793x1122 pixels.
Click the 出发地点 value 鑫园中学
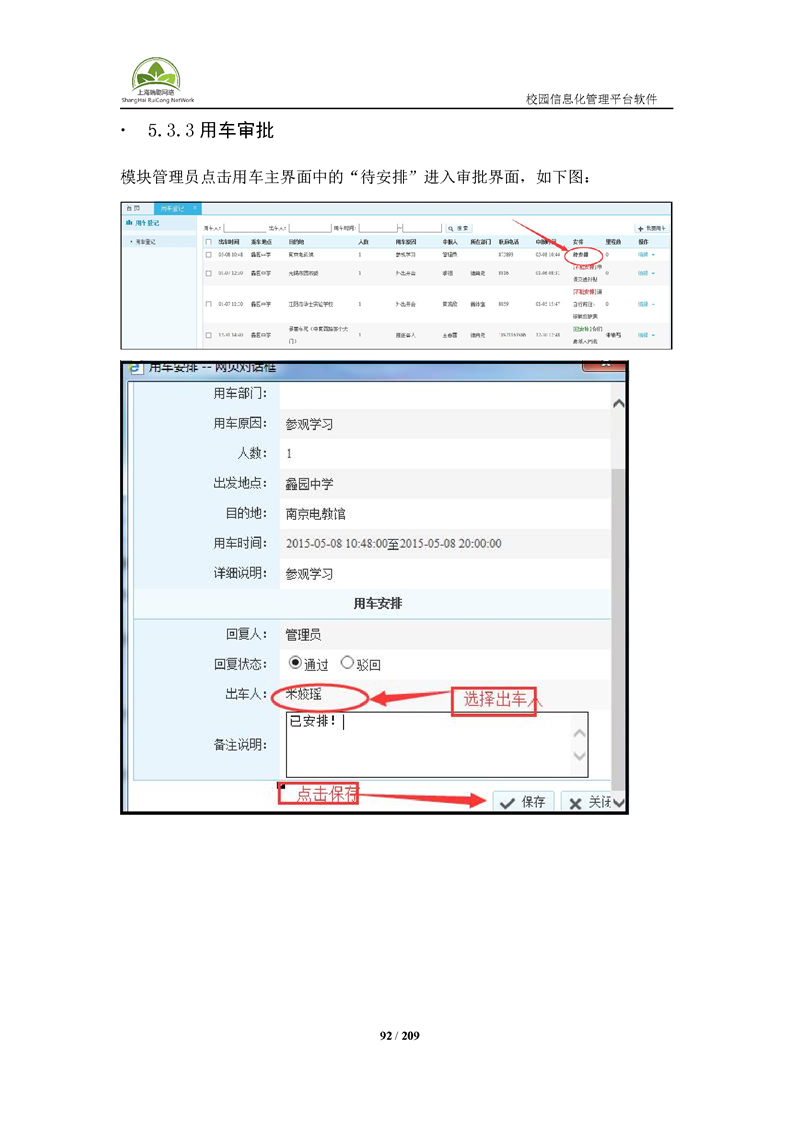point(309,484)
